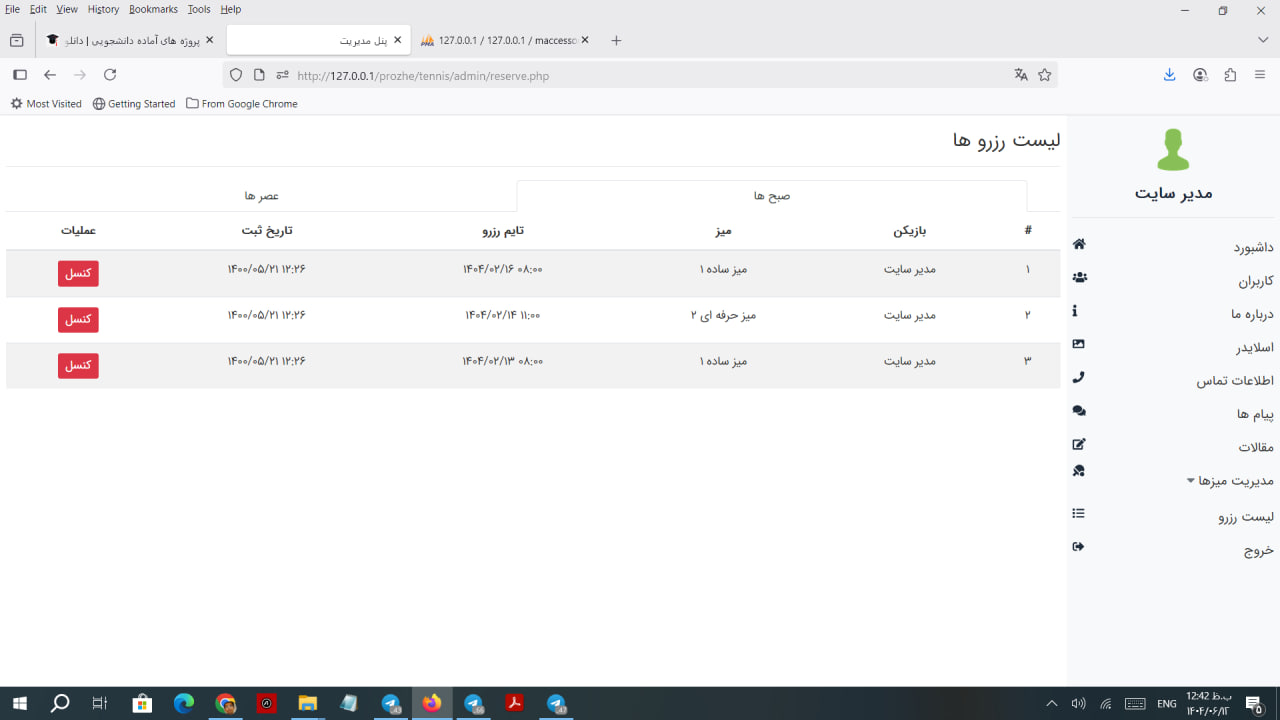The height and width of the screenshot is (720, 1280).
Task: Open the Firefox list all tabs dropdown
Action: (x=1263, y=40)
